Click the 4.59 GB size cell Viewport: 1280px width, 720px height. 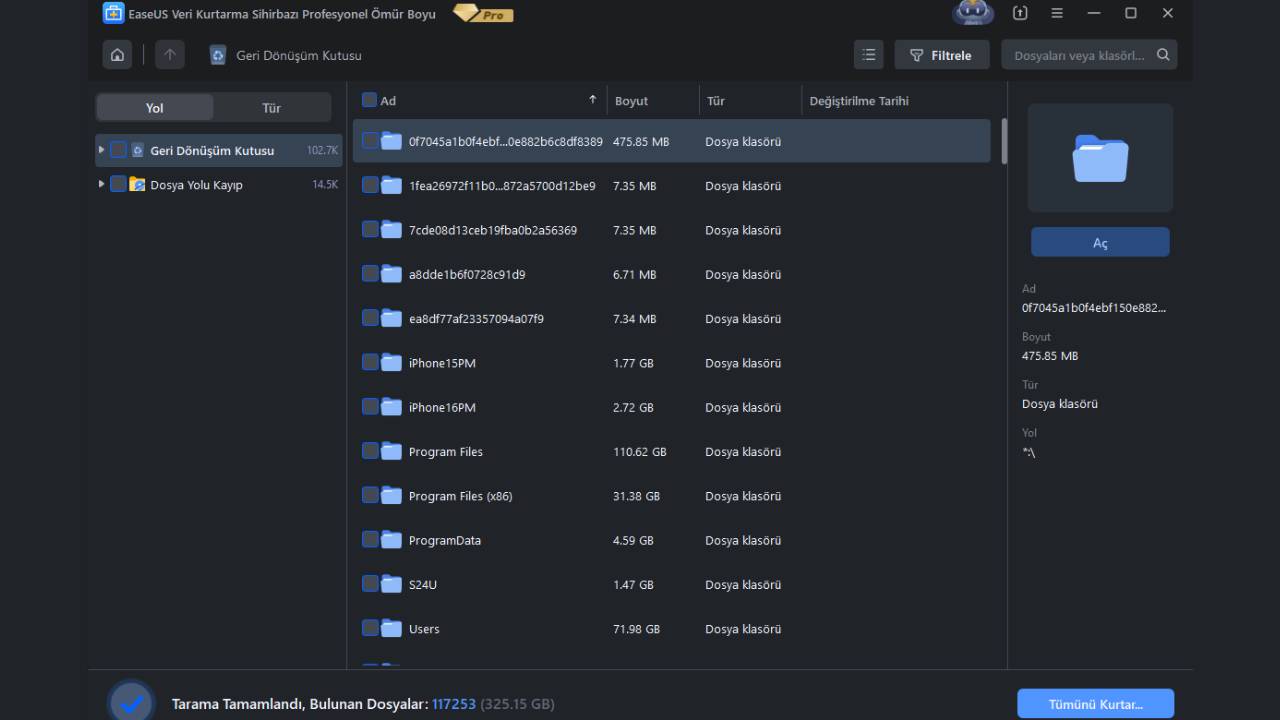tap(633, 540)
